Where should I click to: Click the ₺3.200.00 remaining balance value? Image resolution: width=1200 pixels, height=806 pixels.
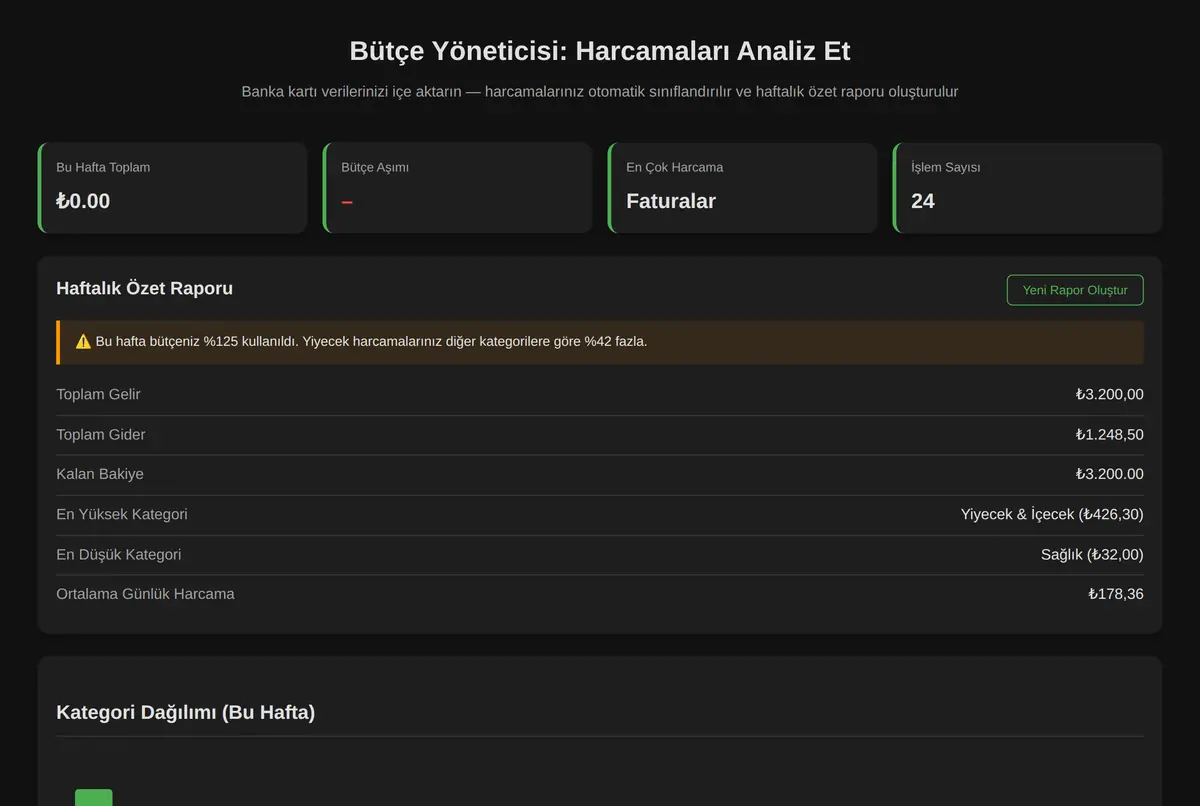coord(1109,474)
